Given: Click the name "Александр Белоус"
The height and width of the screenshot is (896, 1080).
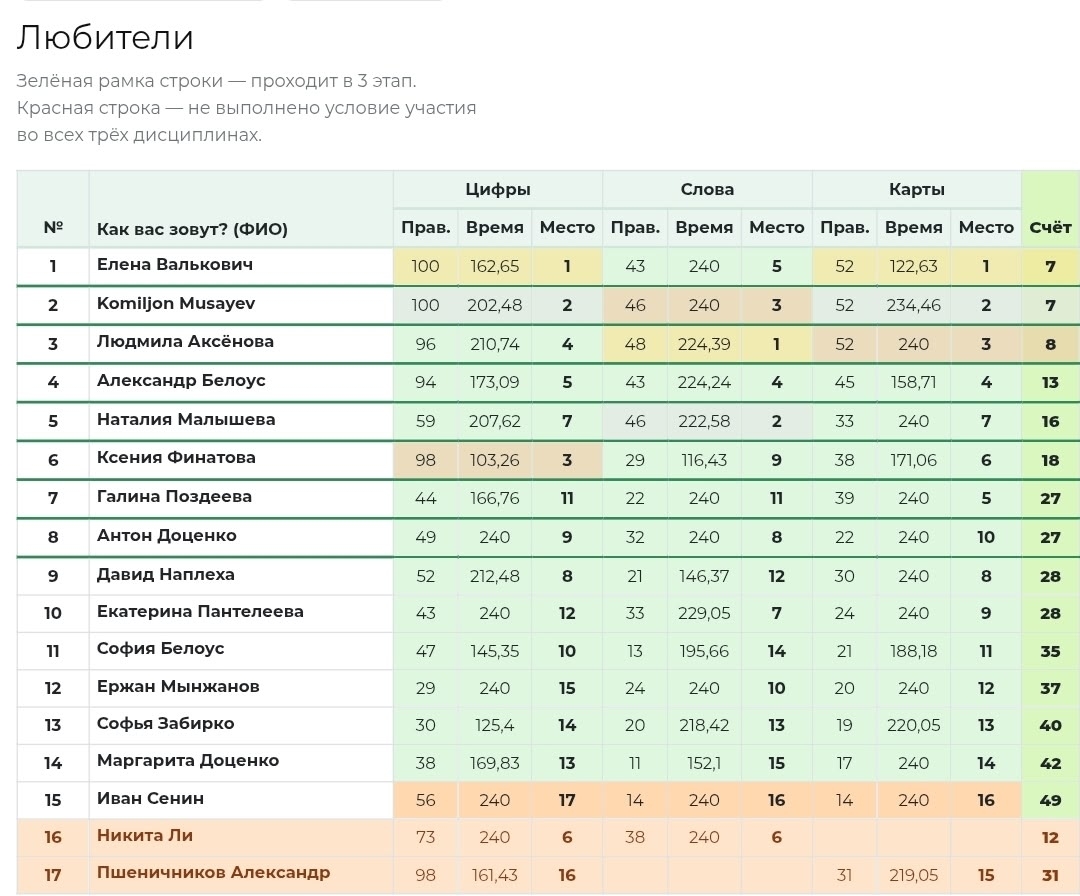Looking at the screenshot, I should click(x=181, y=381).
